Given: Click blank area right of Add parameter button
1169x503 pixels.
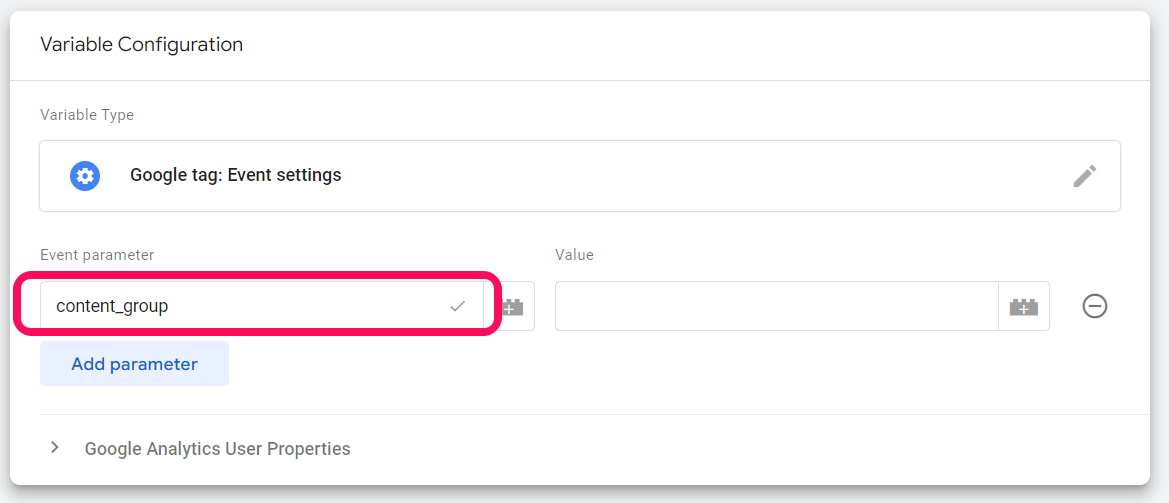Looking at the screenshot, I should point(600,364).
